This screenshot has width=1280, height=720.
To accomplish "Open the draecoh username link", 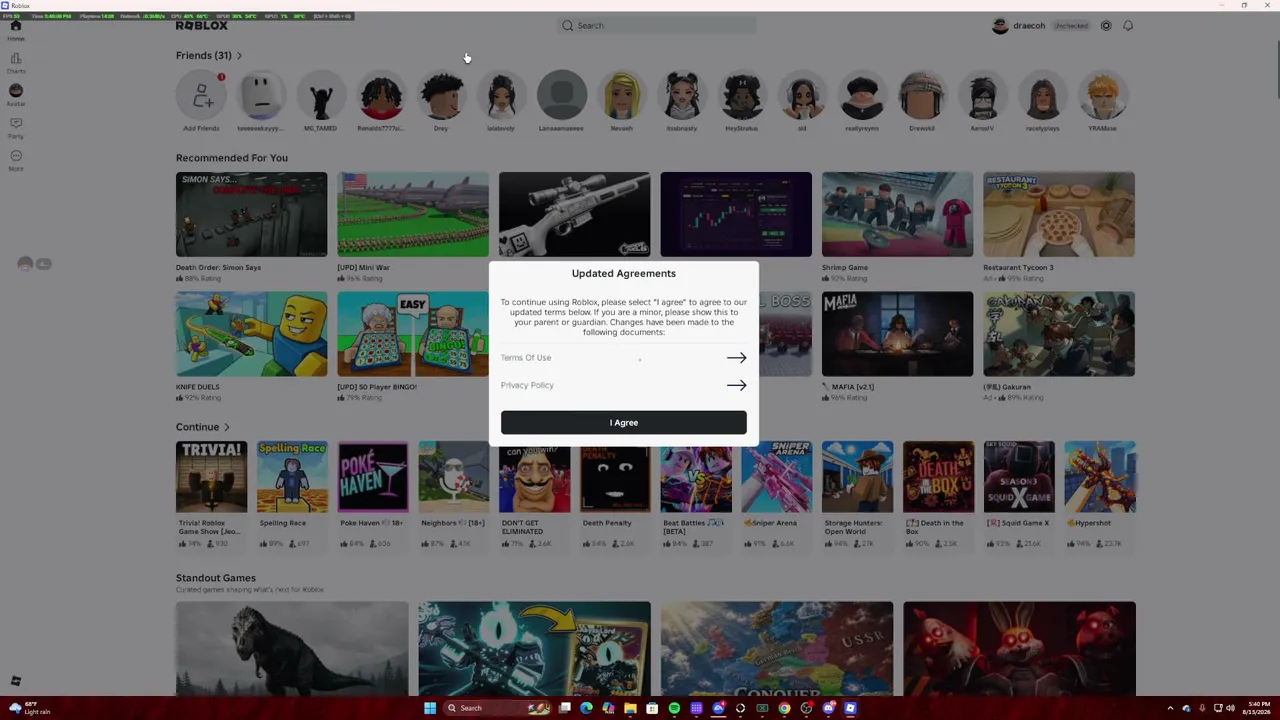I will (x=1029, y=26).
